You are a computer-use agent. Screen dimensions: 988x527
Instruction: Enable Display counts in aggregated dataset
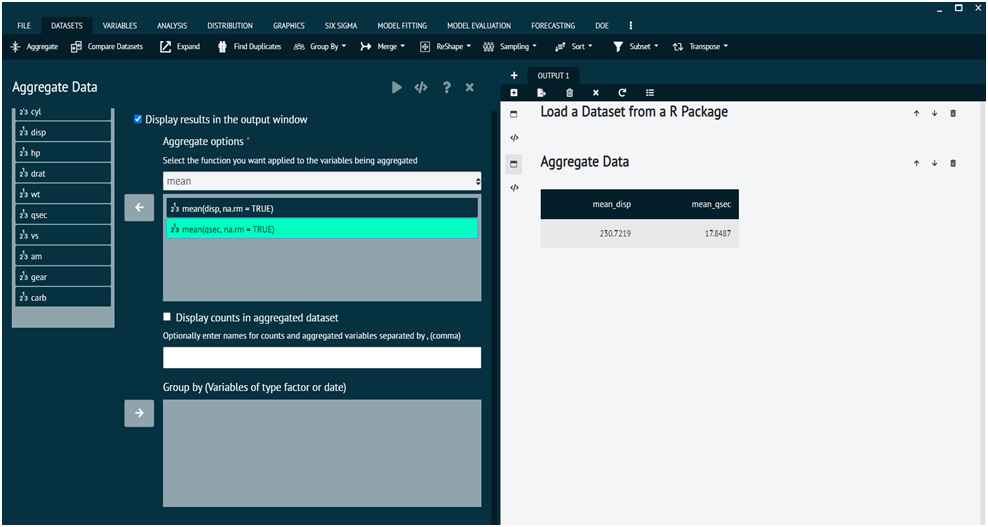(x=168, y=317)
